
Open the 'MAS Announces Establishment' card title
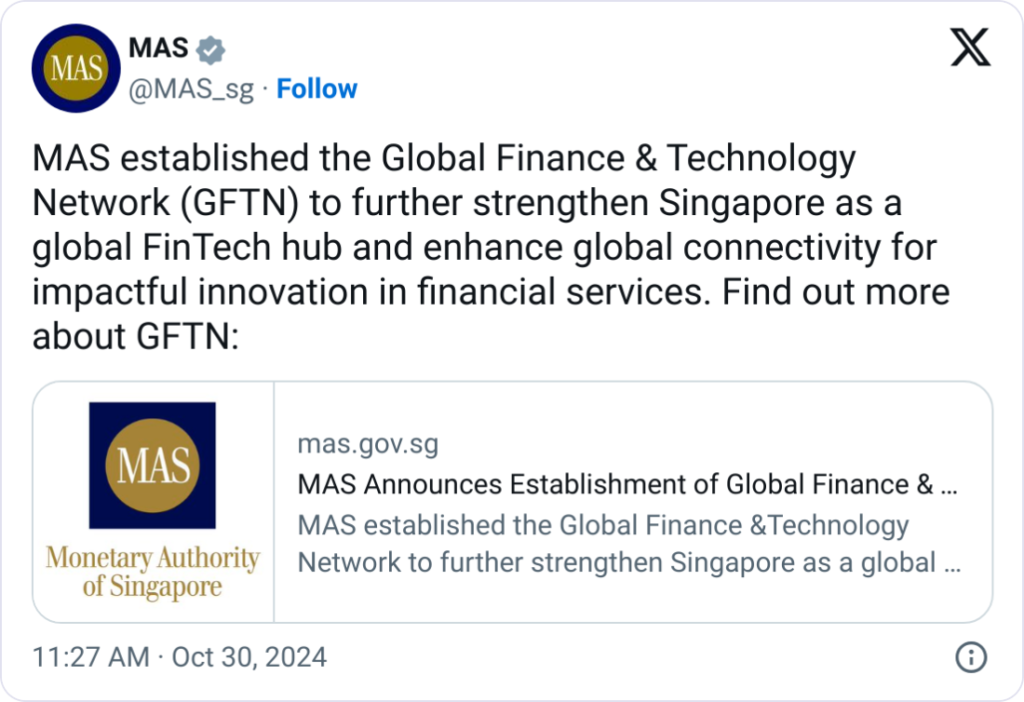tap(628, 484)
